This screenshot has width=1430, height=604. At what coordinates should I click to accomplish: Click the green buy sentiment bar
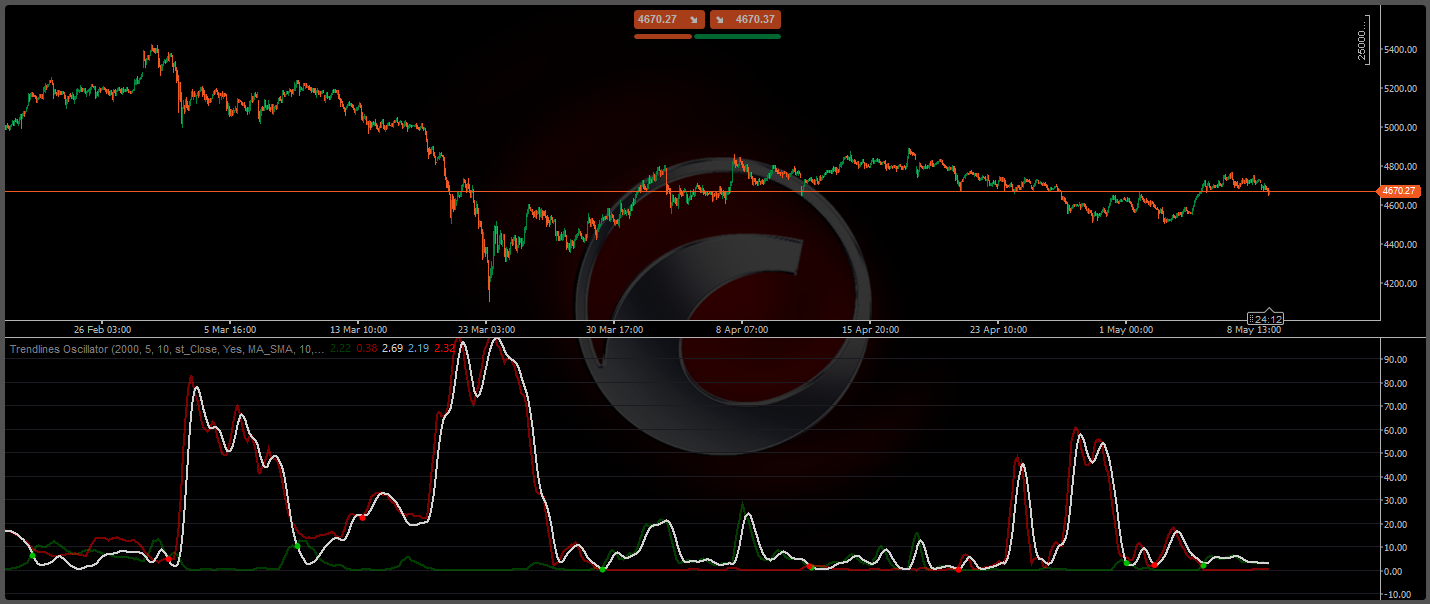click(737, 36)
